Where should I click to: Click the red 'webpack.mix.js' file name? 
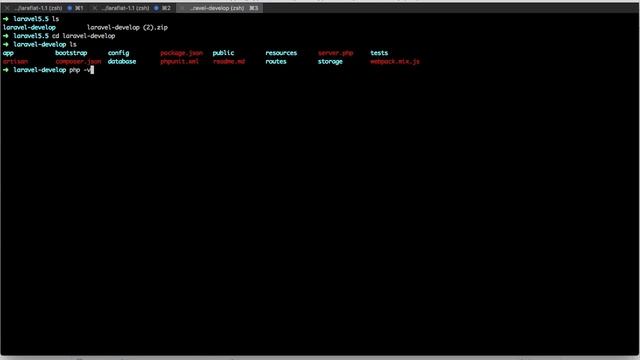[x=395, y=62]
